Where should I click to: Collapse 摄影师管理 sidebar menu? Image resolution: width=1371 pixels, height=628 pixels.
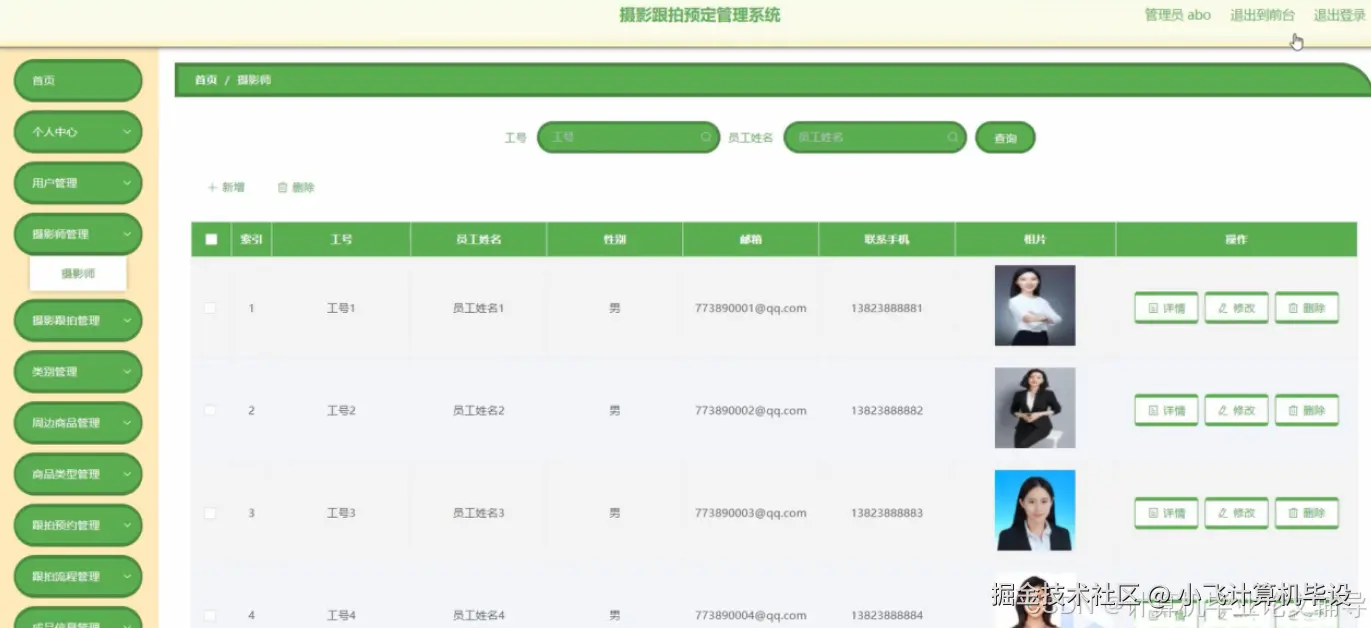[x=78, y=234]
